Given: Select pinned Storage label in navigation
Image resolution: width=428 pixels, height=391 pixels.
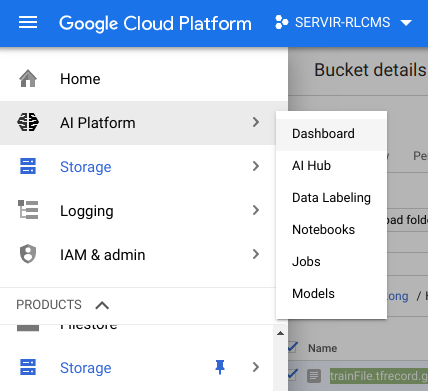Looking at the screenshot, I should coord(86,167).
